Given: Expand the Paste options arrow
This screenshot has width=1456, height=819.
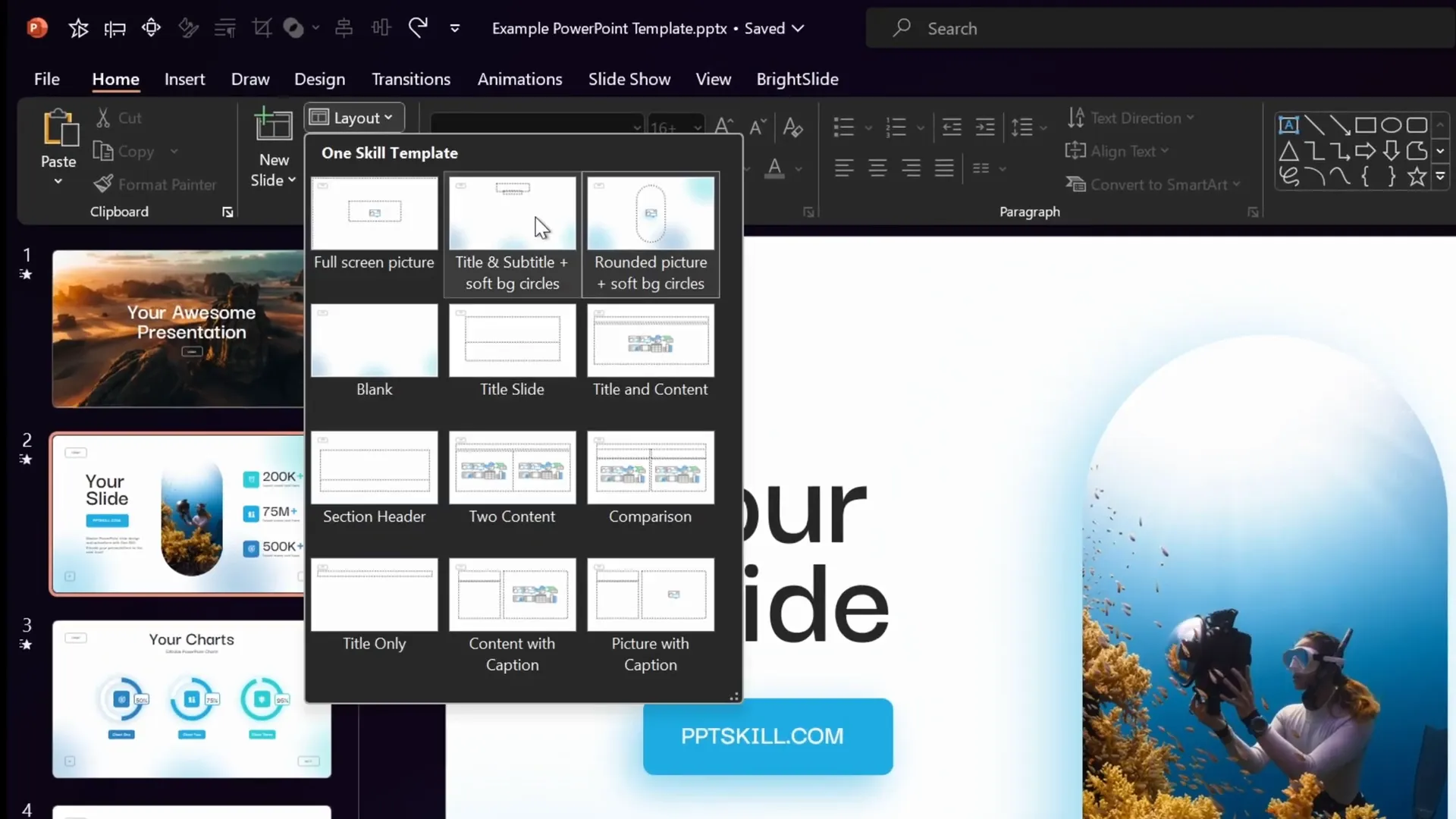Looking at the screenshot, I should 58,182.
